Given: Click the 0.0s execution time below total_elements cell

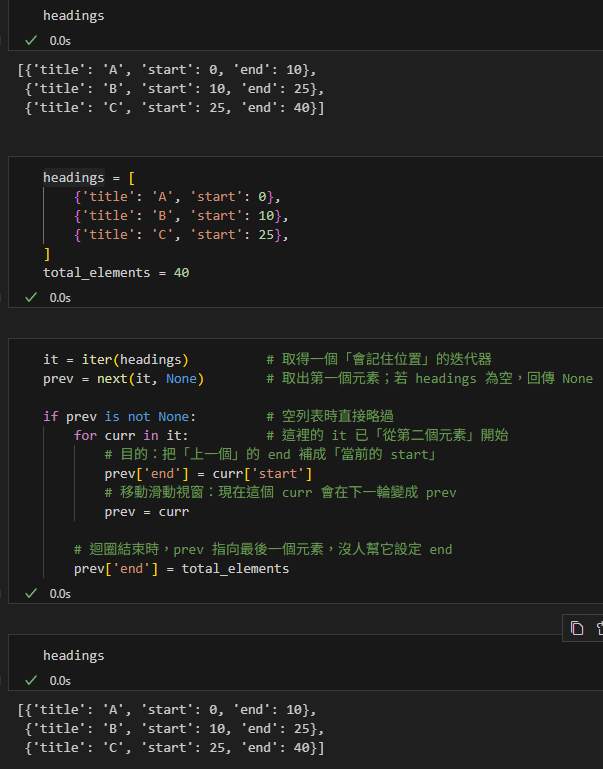Looking at the screenshot, I should [x=60, y=297].
